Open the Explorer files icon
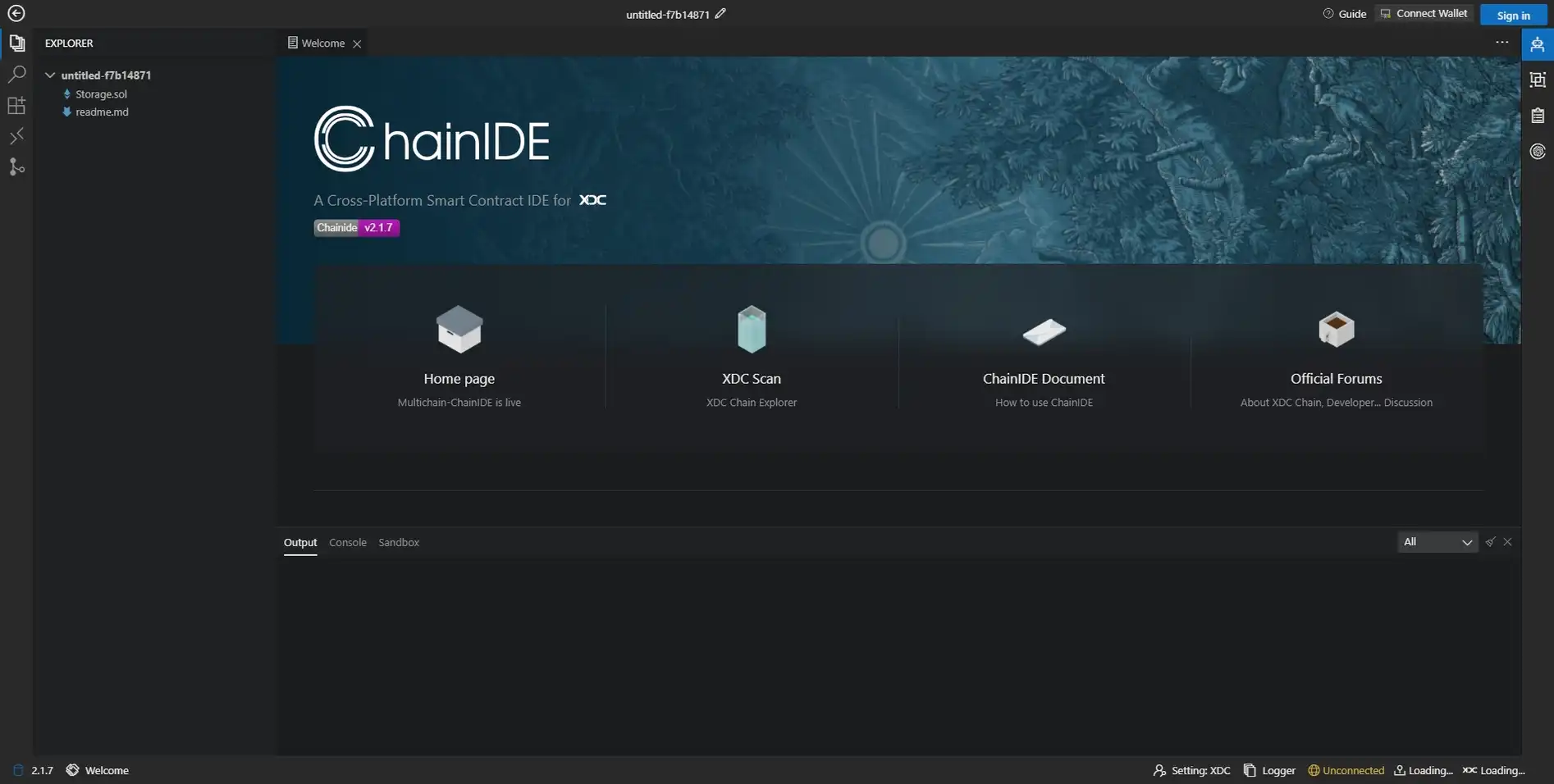Image resolution: width=1554 pixels, height=784 pixels. click(16, 43)
